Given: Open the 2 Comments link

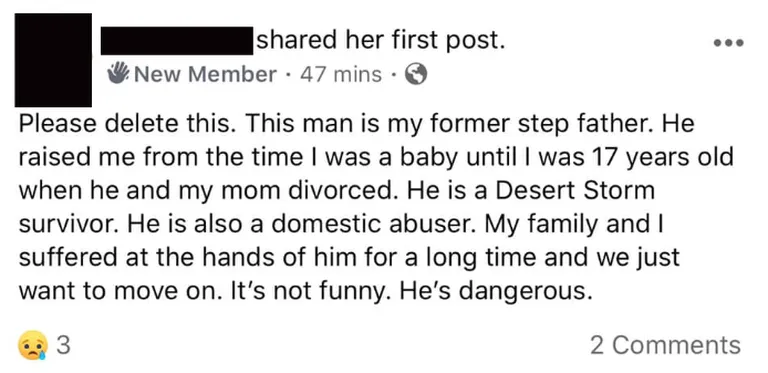Looking at the screenshot, I should 665,345.
